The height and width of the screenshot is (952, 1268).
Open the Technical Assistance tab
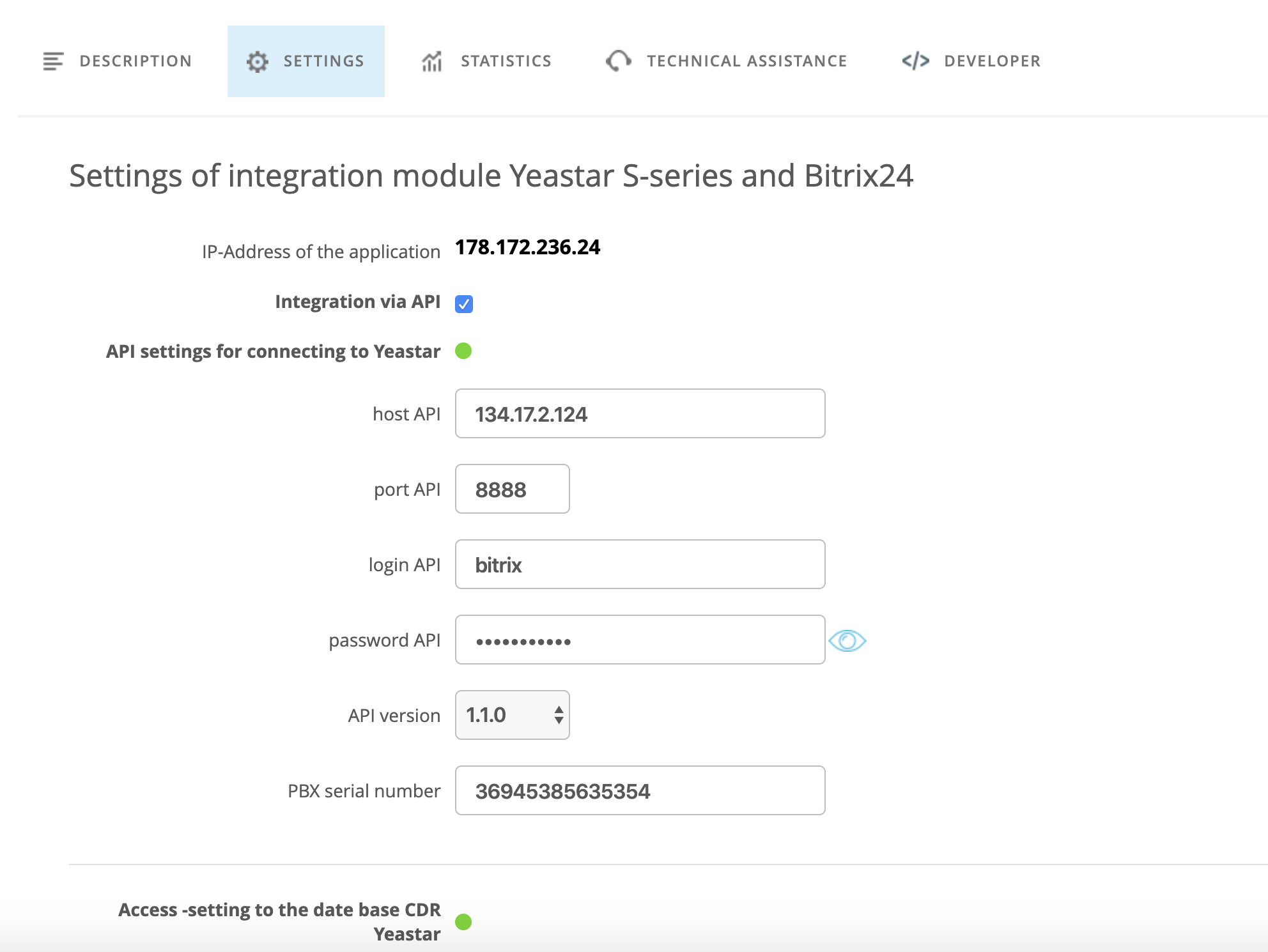[746, 61]
